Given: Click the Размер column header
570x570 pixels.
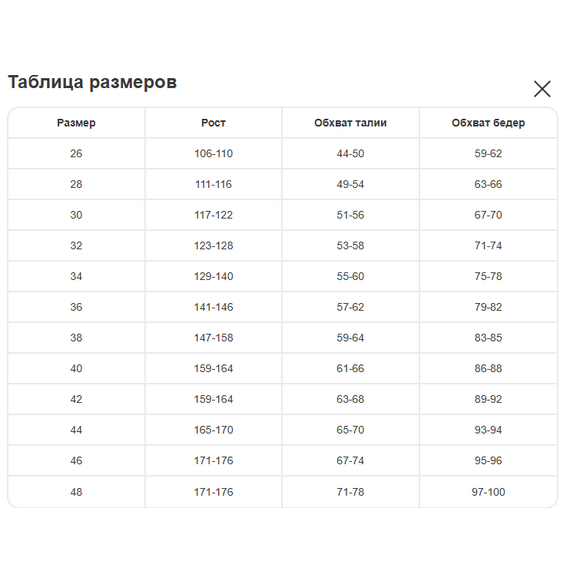Looking at the screenshot, I should click(x=76, y=123).
